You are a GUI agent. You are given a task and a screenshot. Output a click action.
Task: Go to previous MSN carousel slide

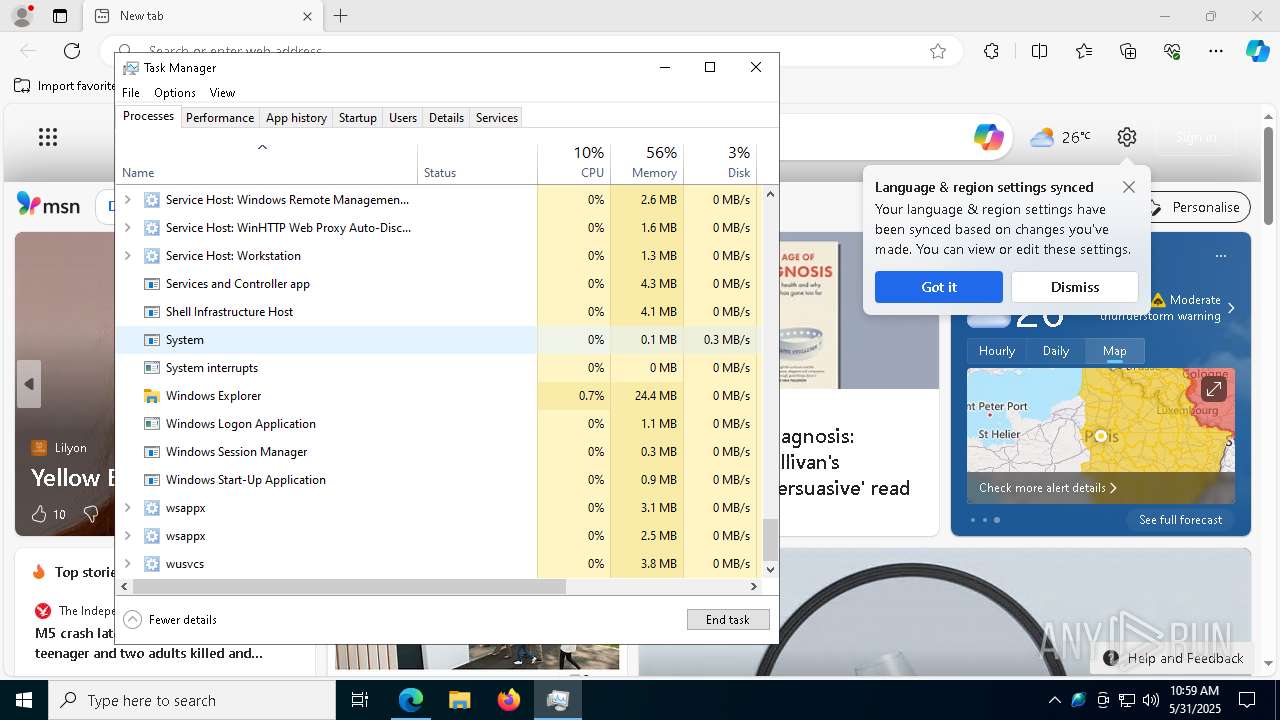[x=28, y=384]
